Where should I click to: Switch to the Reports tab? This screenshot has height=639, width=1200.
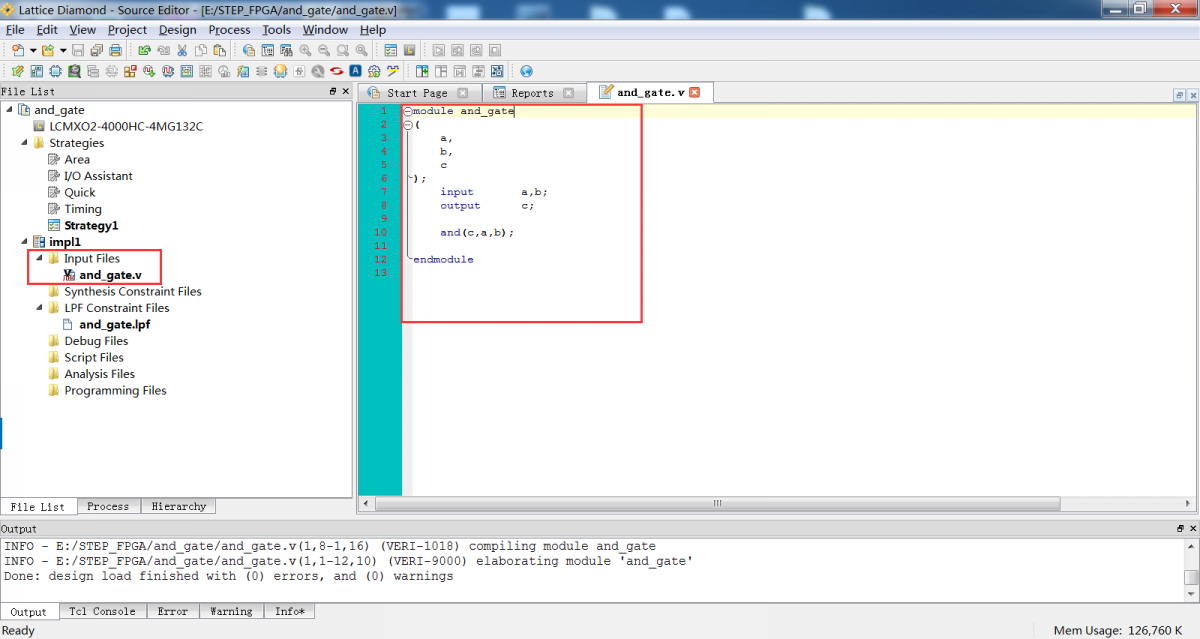(x=532, y=93)
